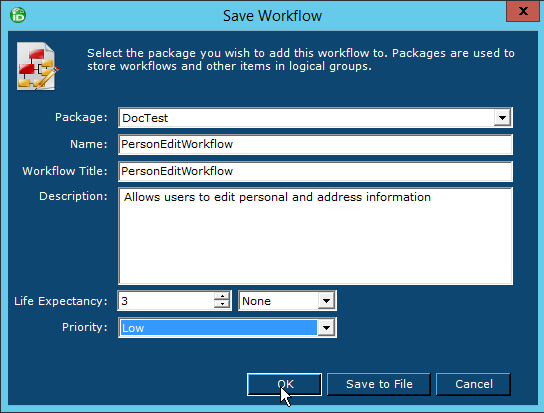The height and width of the screenshot is (413, 544).
Task: Click the Name: label
Action: pos(89,144)
